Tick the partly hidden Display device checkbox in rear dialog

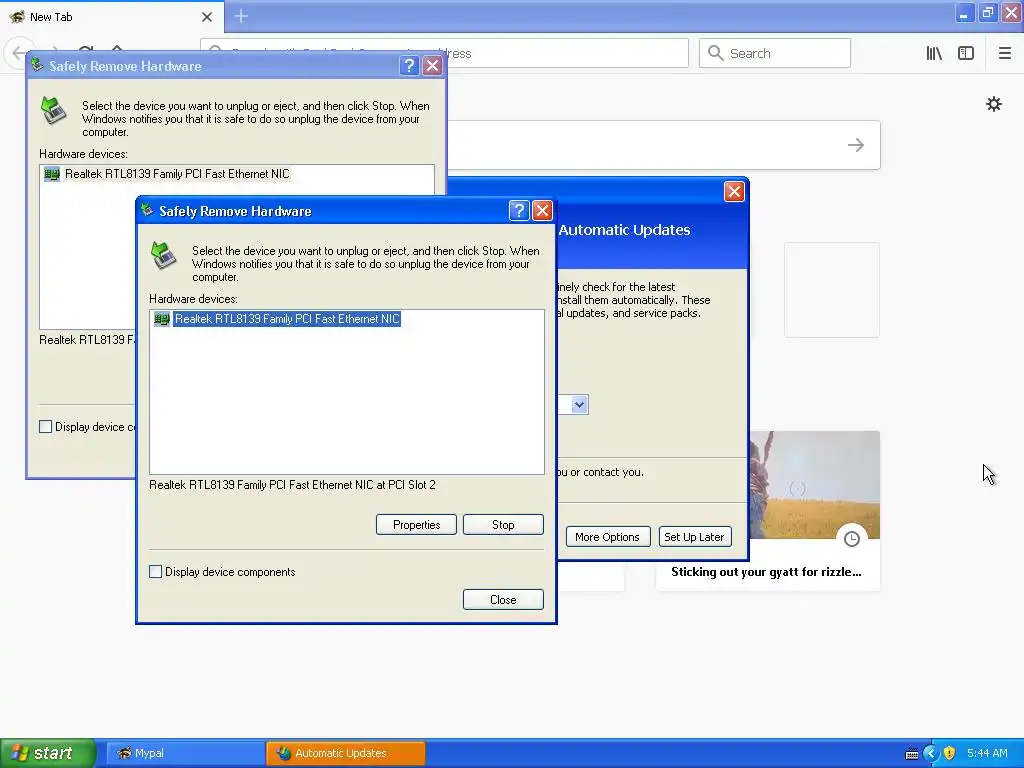45,426
